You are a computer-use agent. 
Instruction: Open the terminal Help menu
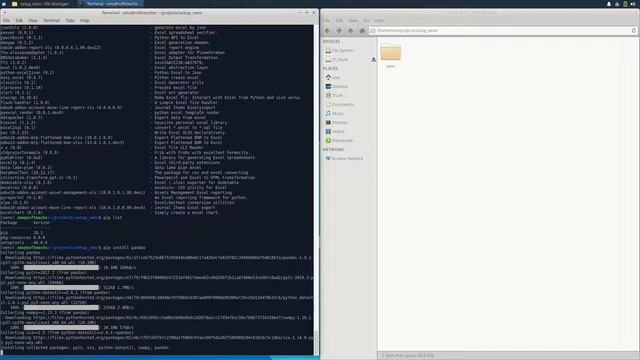pos(84,20)
